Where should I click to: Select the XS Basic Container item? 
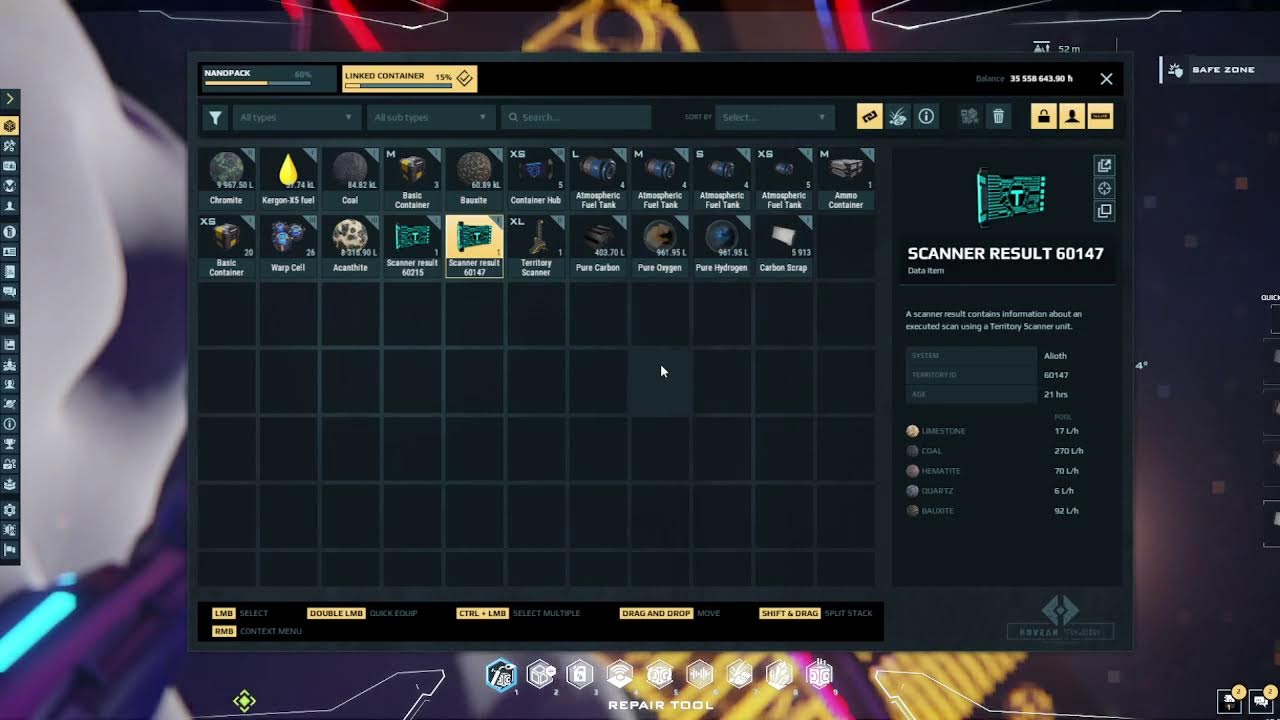[x=226, y=246]
